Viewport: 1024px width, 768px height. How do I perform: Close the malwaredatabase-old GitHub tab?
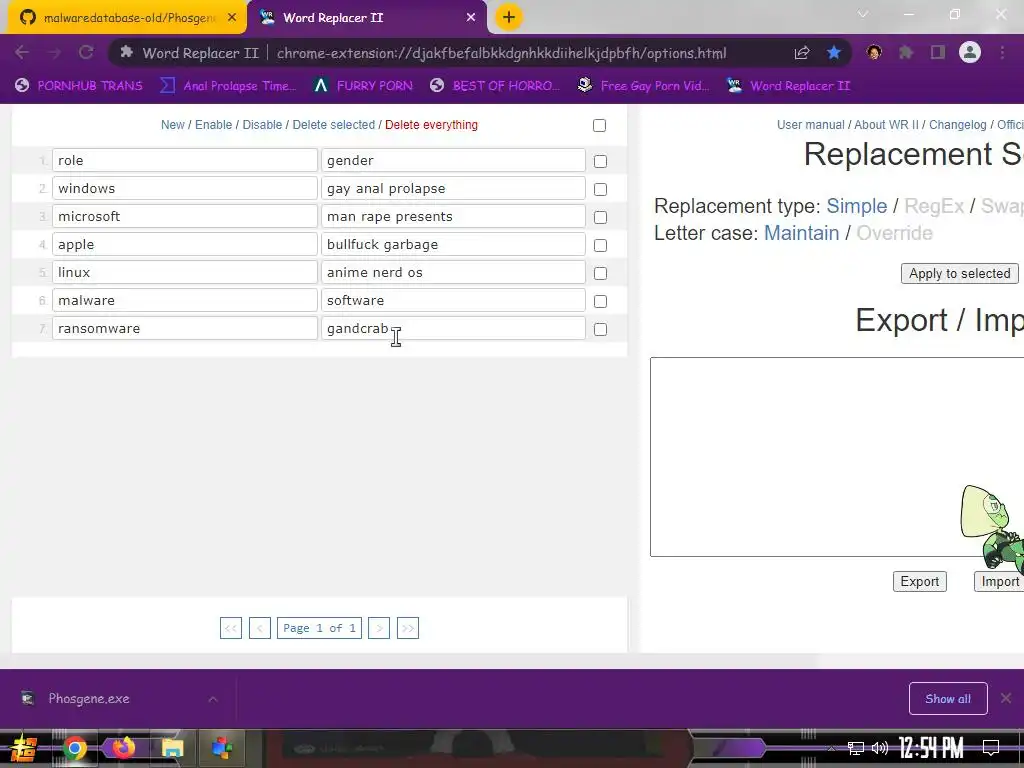(232, 18)
